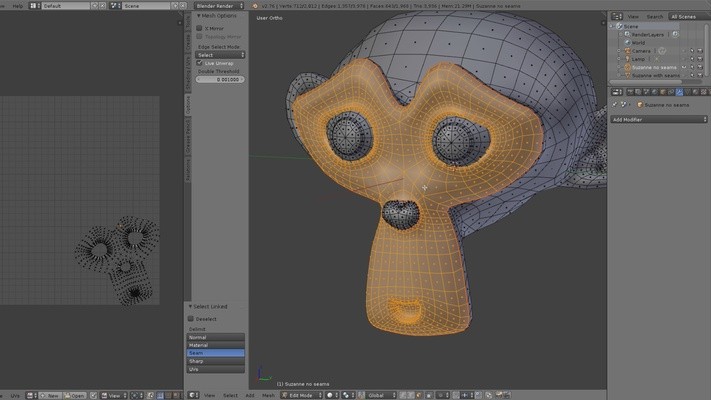Open the image browse icon in UV editor
This screenshot has height=400, width=711.
click(32, 396)
